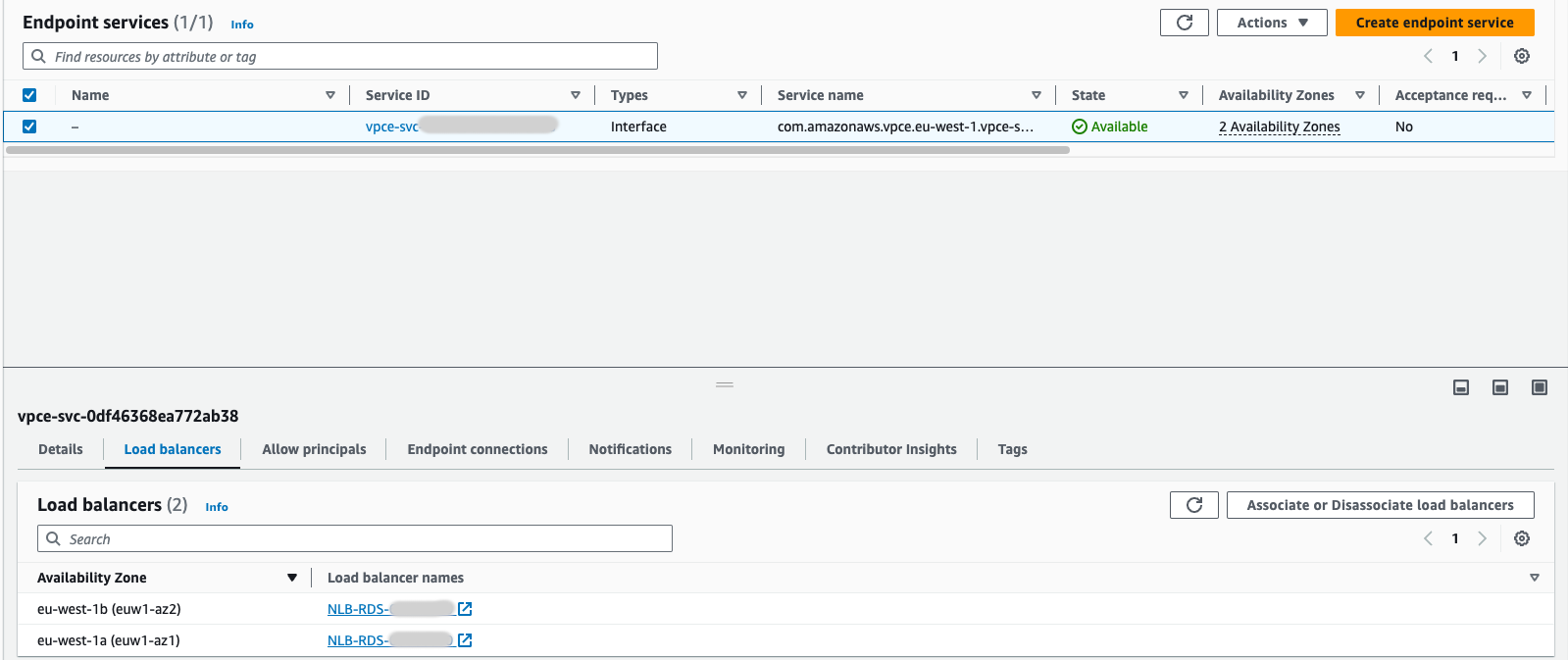Expand details pane to full size

tap(1540, 387)
